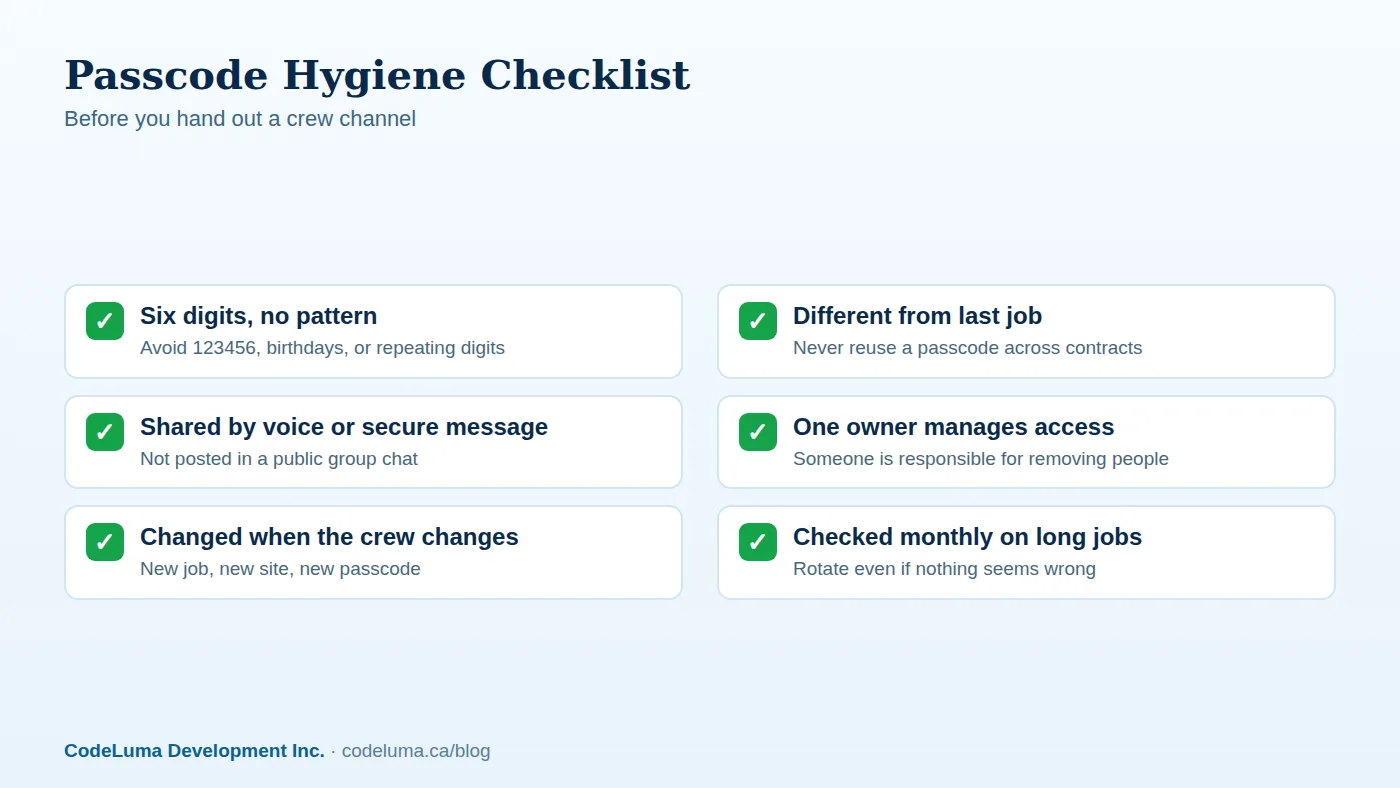Click 'Rotate even if nothing seems wrong' text
Image resolution: width=1400 pixels, height=788 pixels.
pyautogui.click(x=944, y=569)
